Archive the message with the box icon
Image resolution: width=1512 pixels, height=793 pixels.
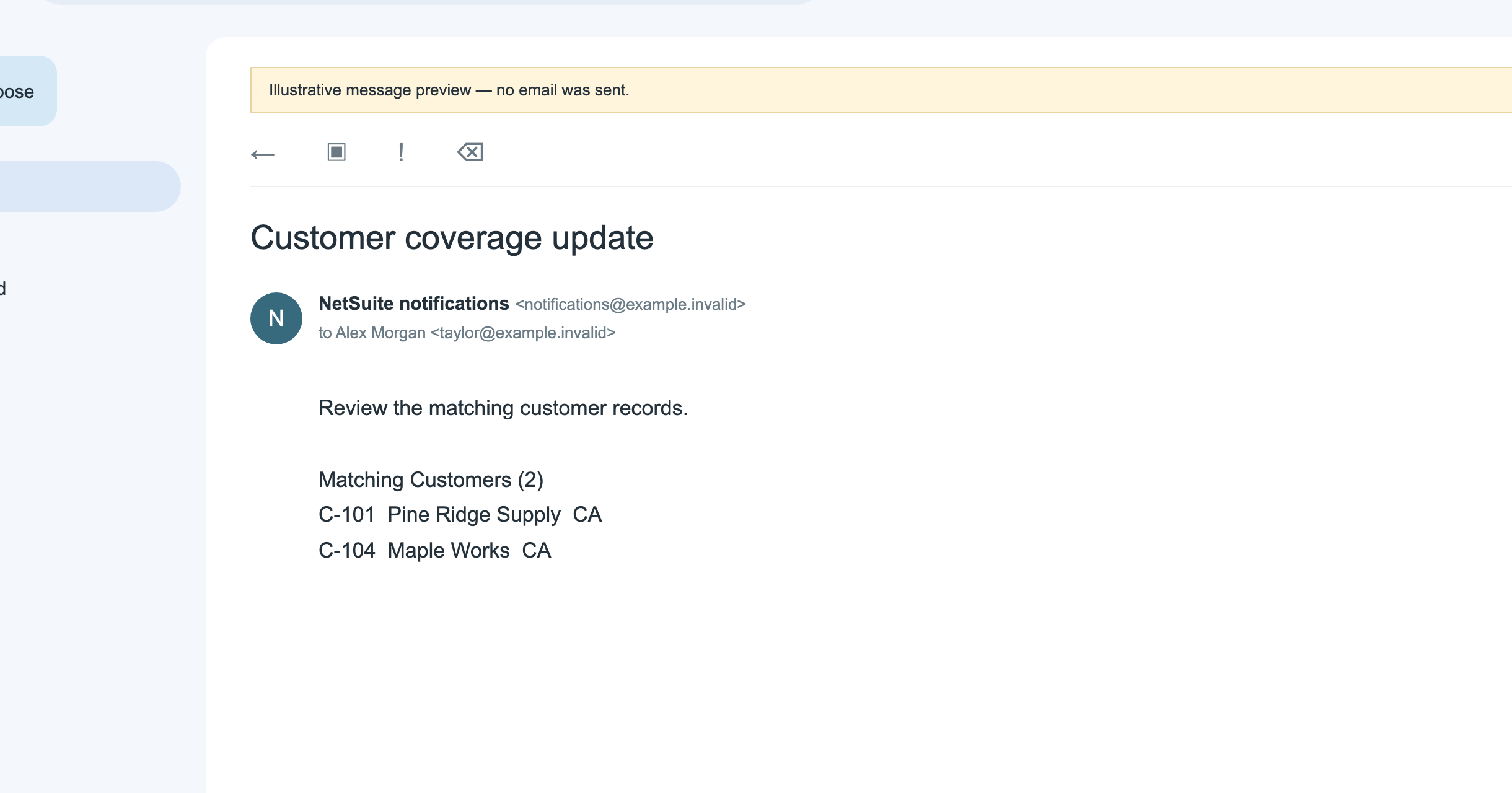(x=336, y=152)
